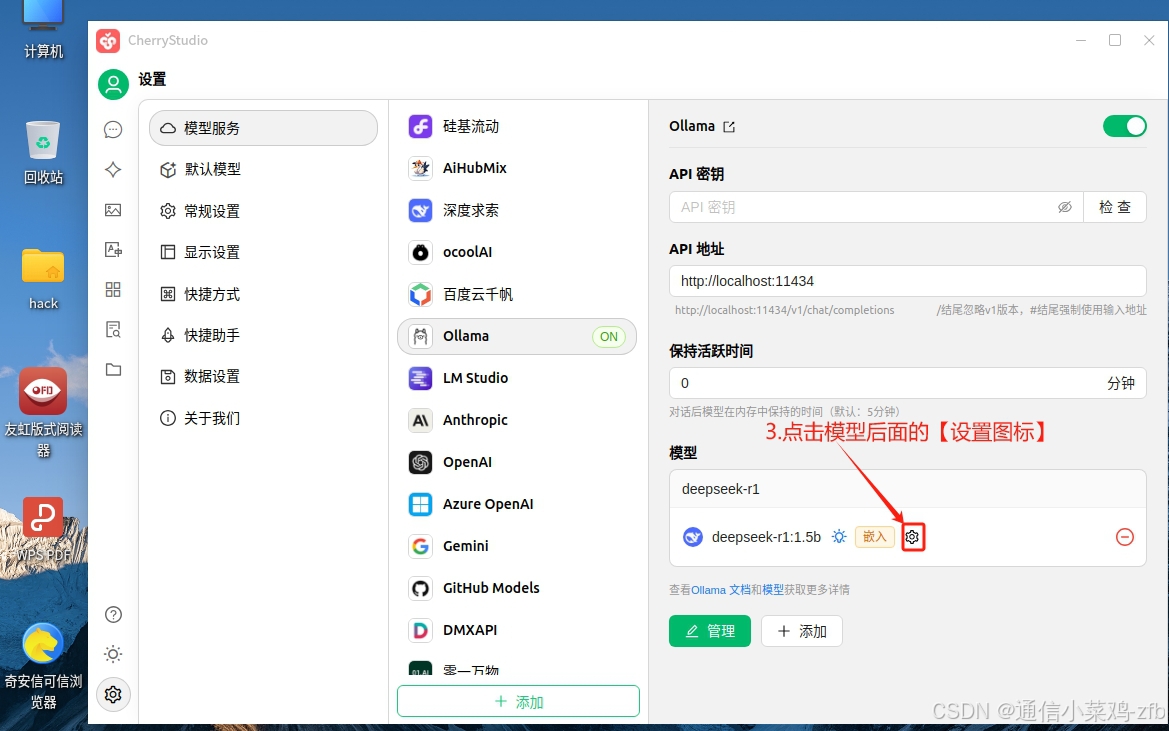Open 关于我们 settings section
The image size is (1169, 731).
tap(263, 418)
